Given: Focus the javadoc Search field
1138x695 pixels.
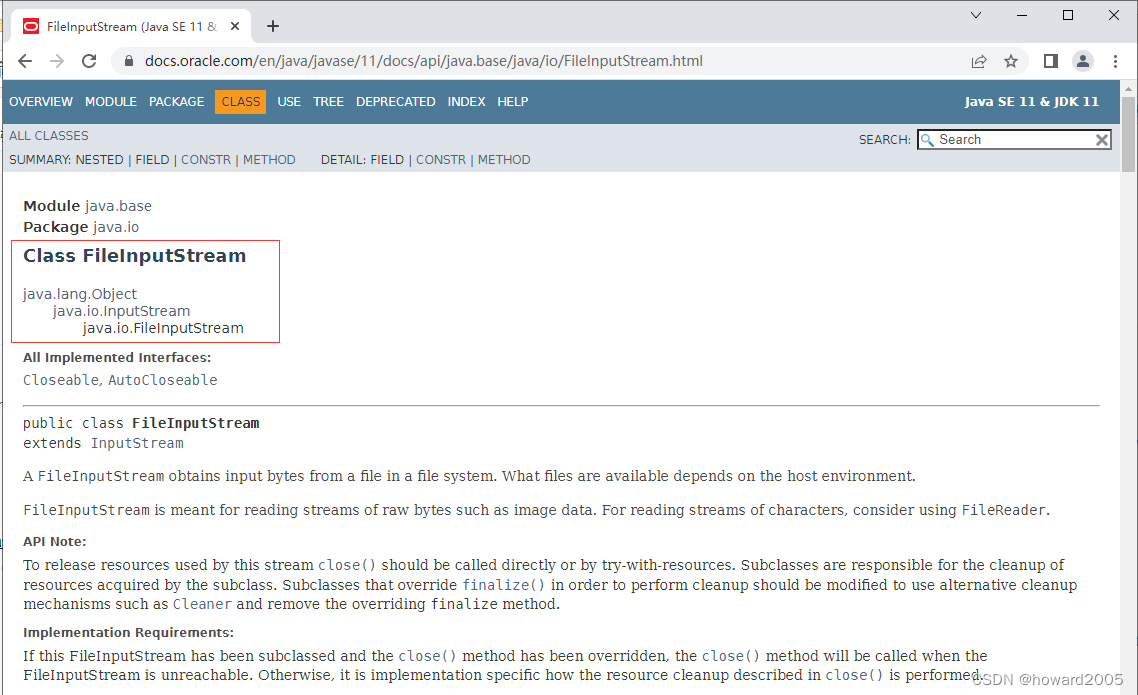Looking at the screenshot, I should click(1015, 140).
